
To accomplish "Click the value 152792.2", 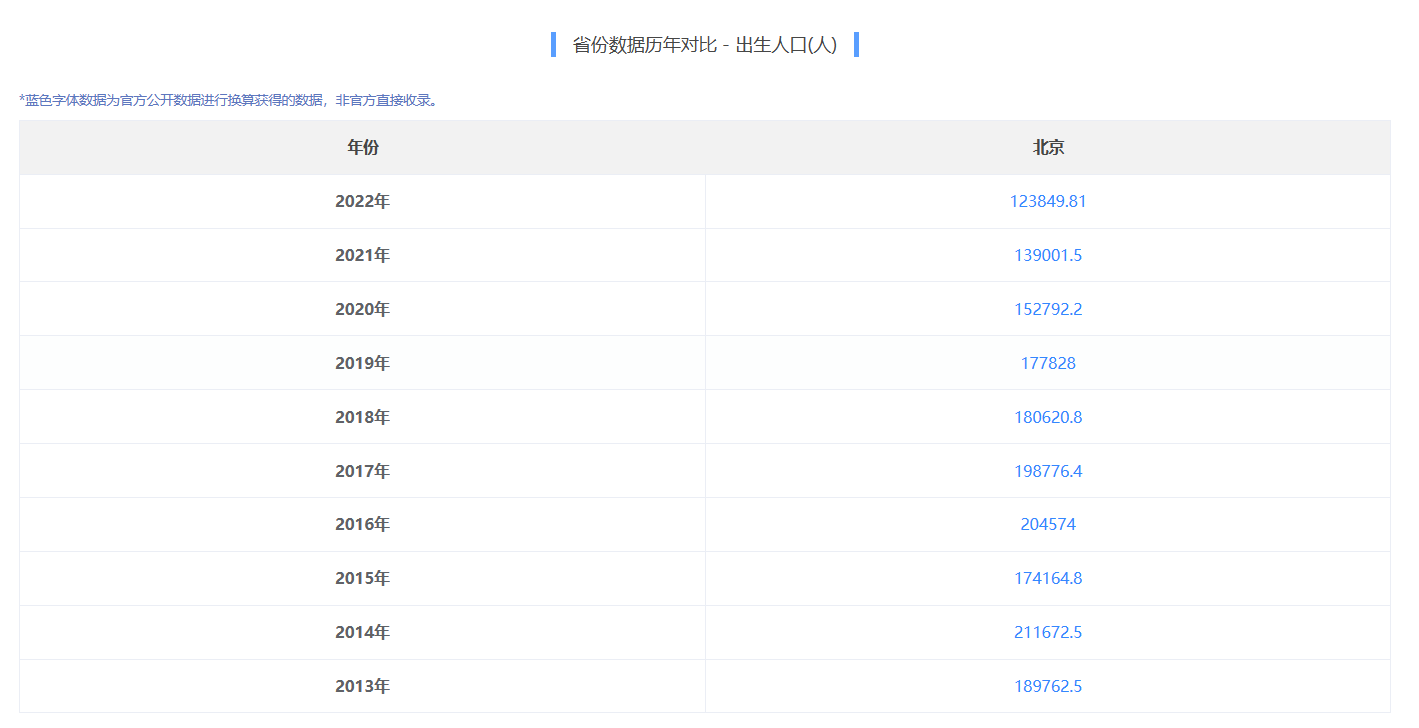I will 1048,309.
